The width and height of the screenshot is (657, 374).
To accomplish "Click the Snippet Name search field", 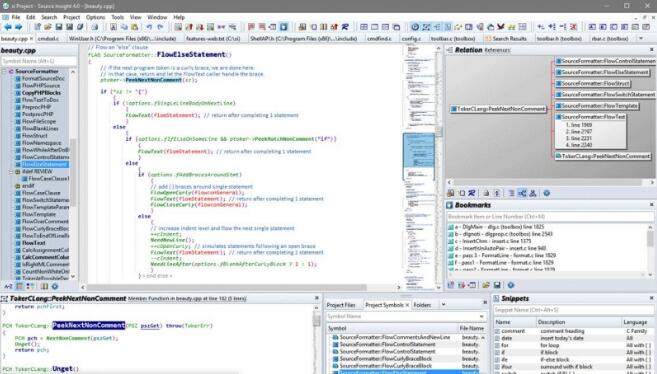I will pos(574,310).
